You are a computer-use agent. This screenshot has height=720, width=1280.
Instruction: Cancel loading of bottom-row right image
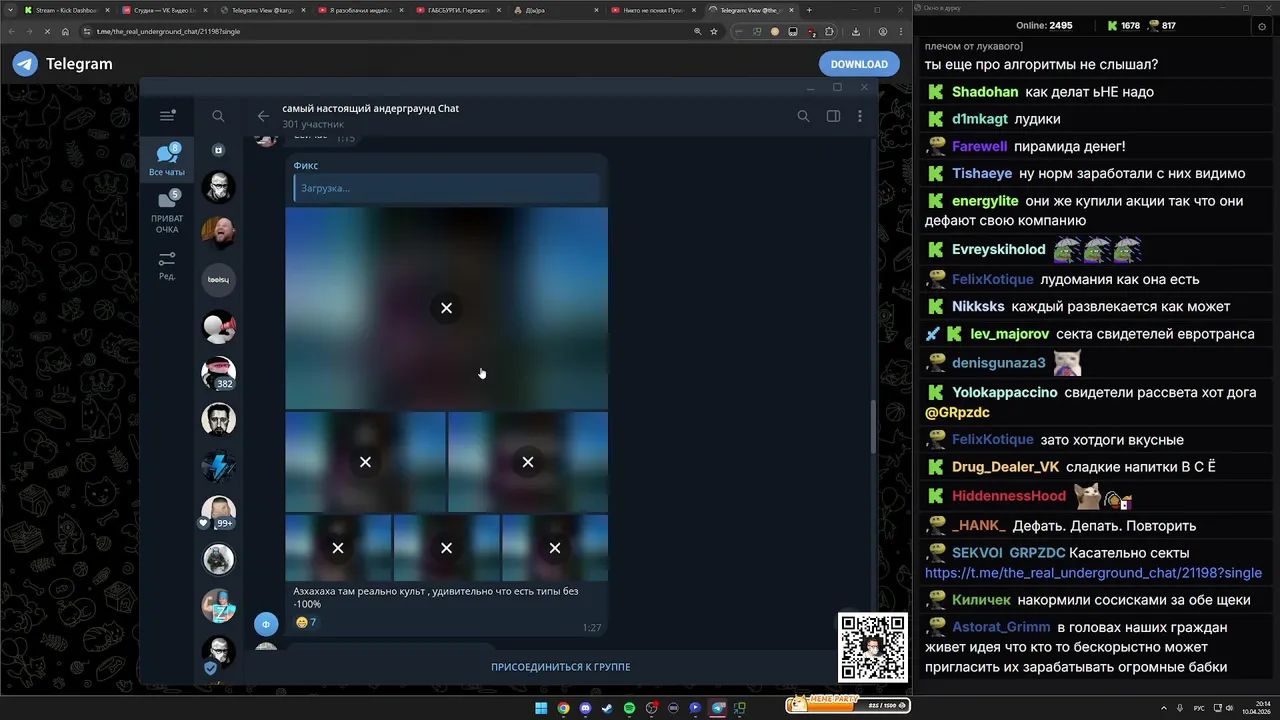click(x=555, y=548)
